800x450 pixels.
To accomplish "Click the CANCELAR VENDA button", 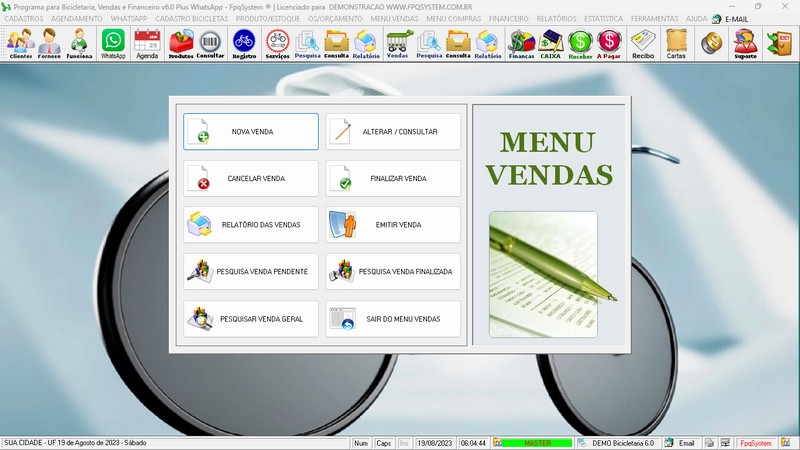I will coord(251,179).
